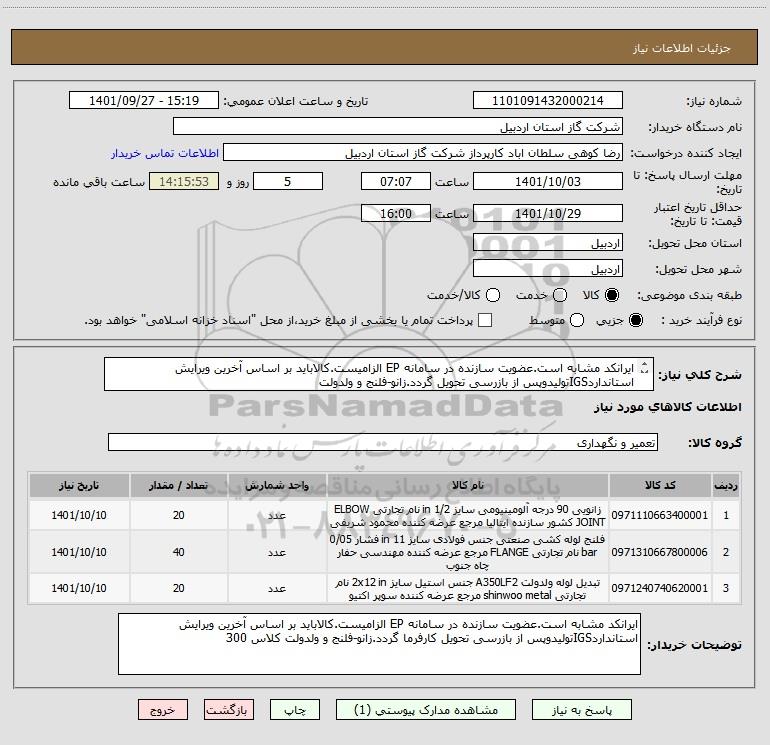The height and width of the screenshot is (745, 770).
Task: Click the deadline time field 07:07
Action: pos(396,181)
